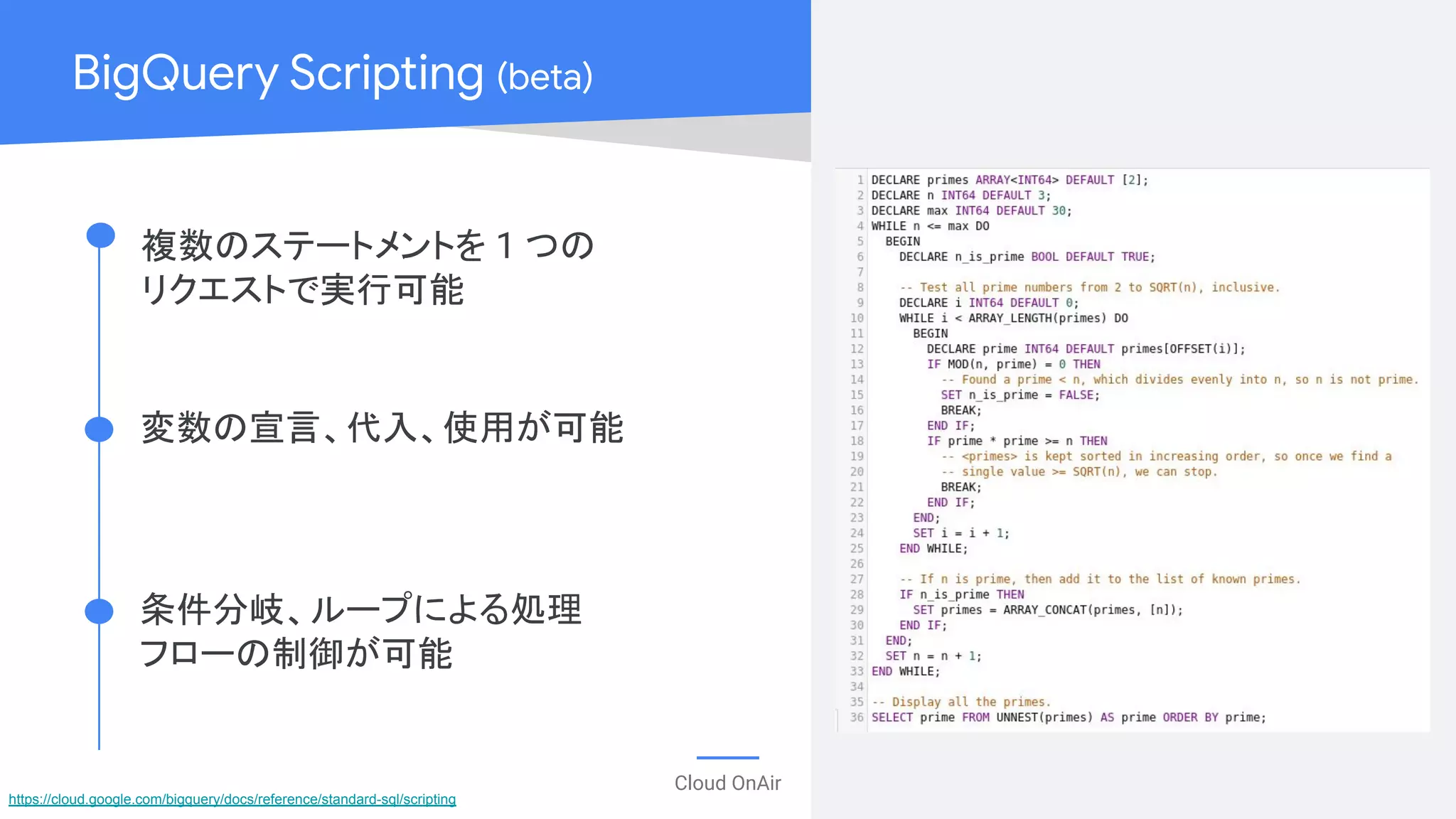The image size is (1456, 819).
Task: Click 'END IF;' on line 22
Action: pyautogui.click(x=951, y=503)
